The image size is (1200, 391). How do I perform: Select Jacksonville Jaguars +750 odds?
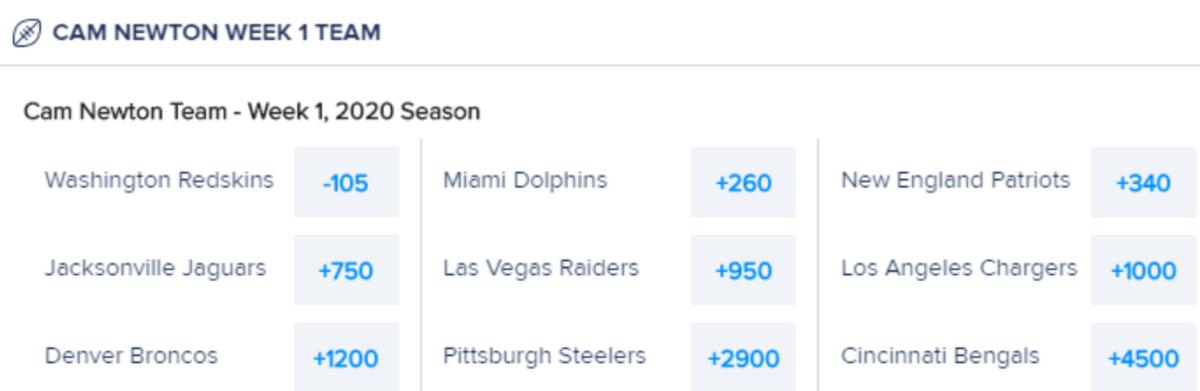pyautogui.click(x=346, y=271)
